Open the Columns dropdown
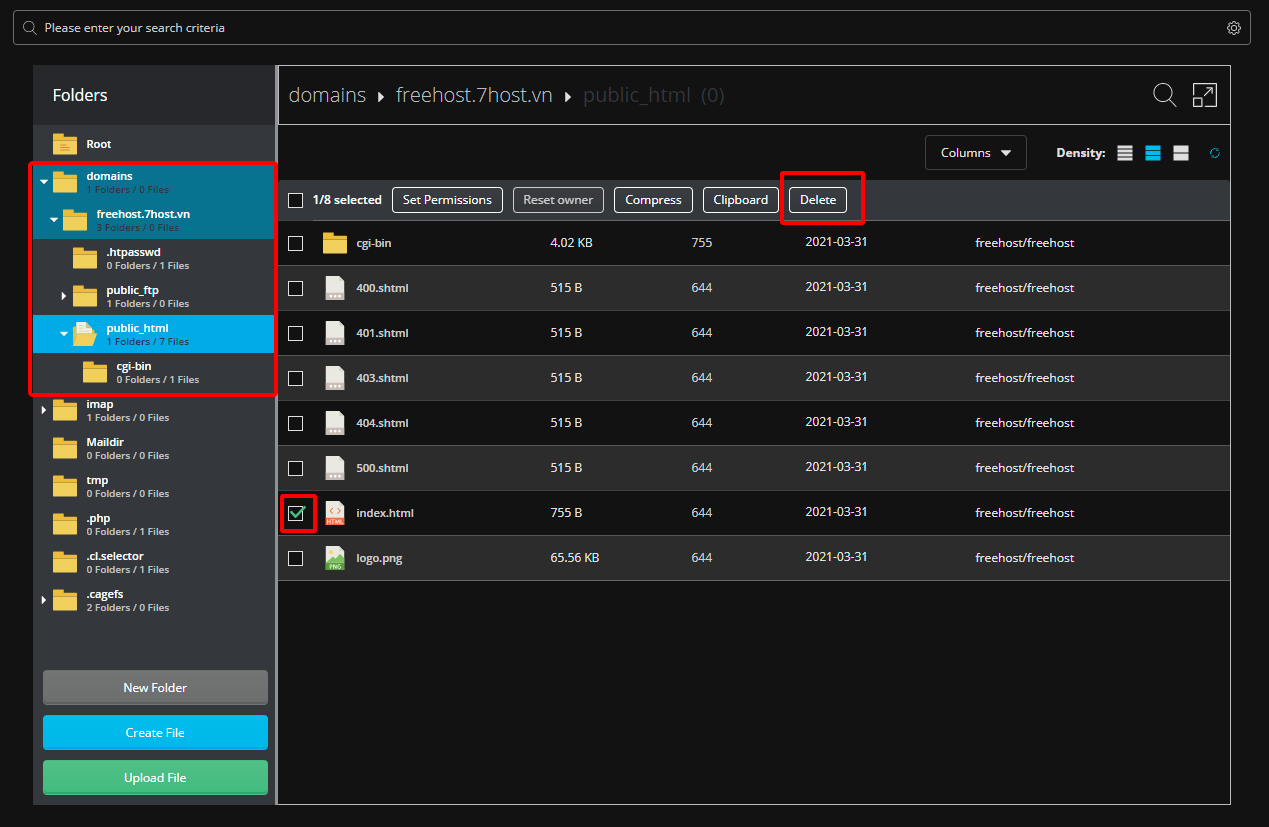This screenshot has height=827, width=1269. (975, 153)
